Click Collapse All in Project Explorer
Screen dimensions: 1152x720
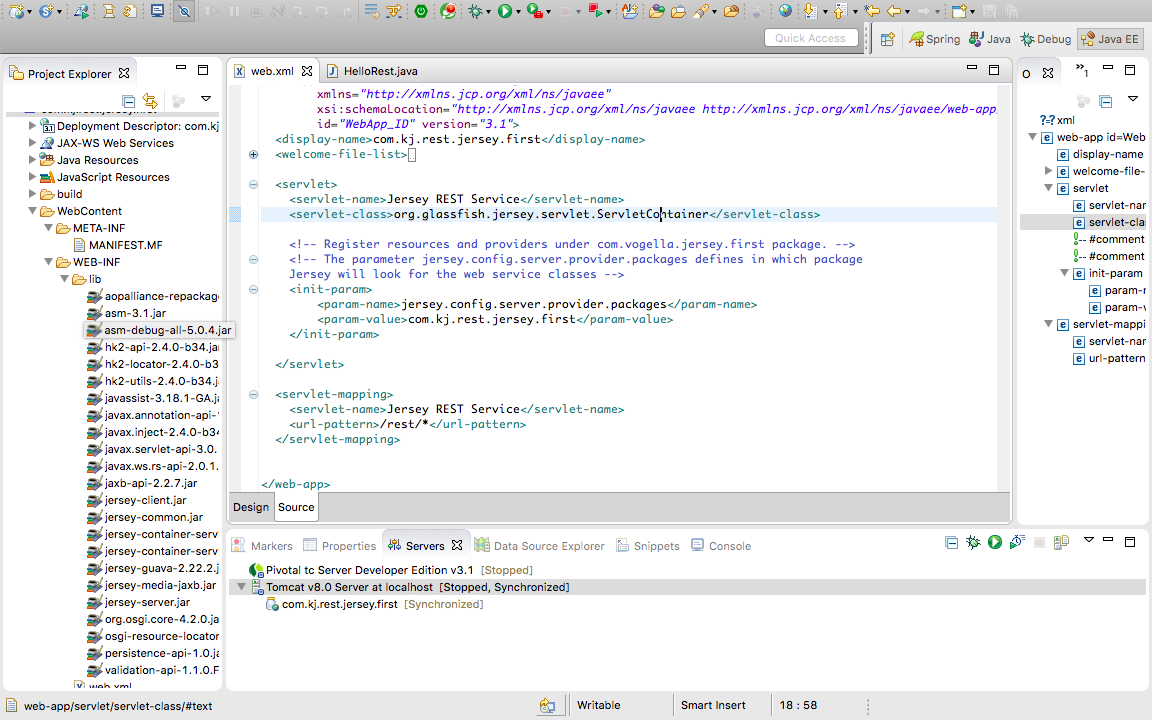128,100
